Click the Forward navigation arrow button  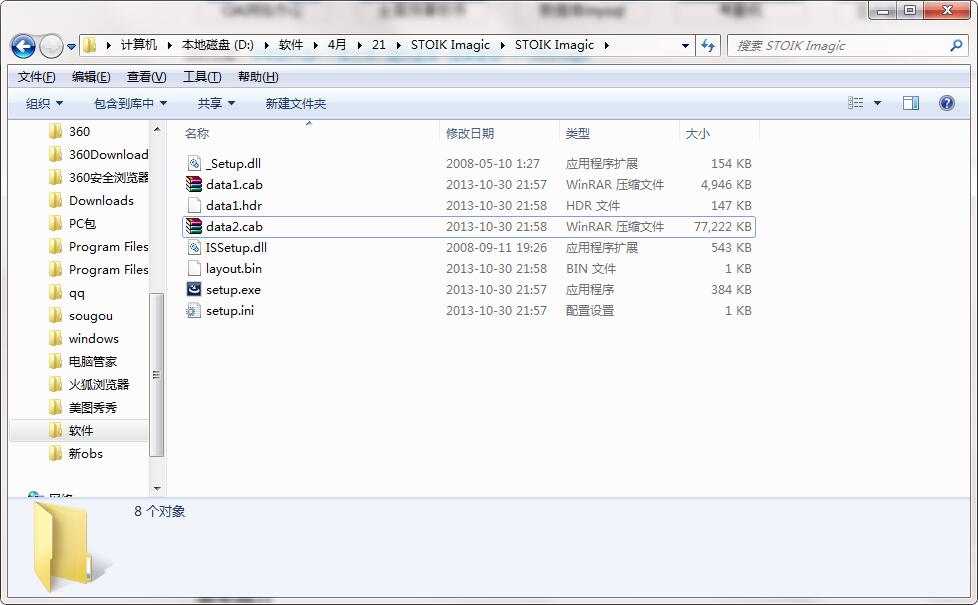(51, 46)
